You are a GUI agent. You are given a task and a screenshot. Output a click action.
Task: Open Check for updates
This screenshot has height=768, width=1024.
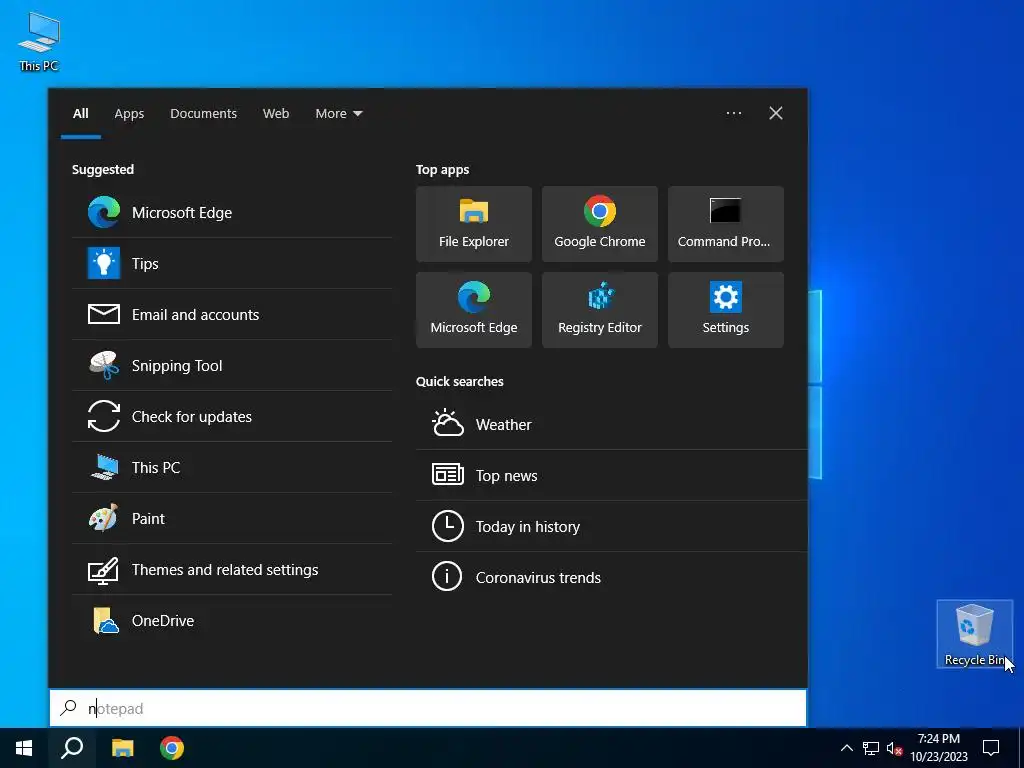232,416
